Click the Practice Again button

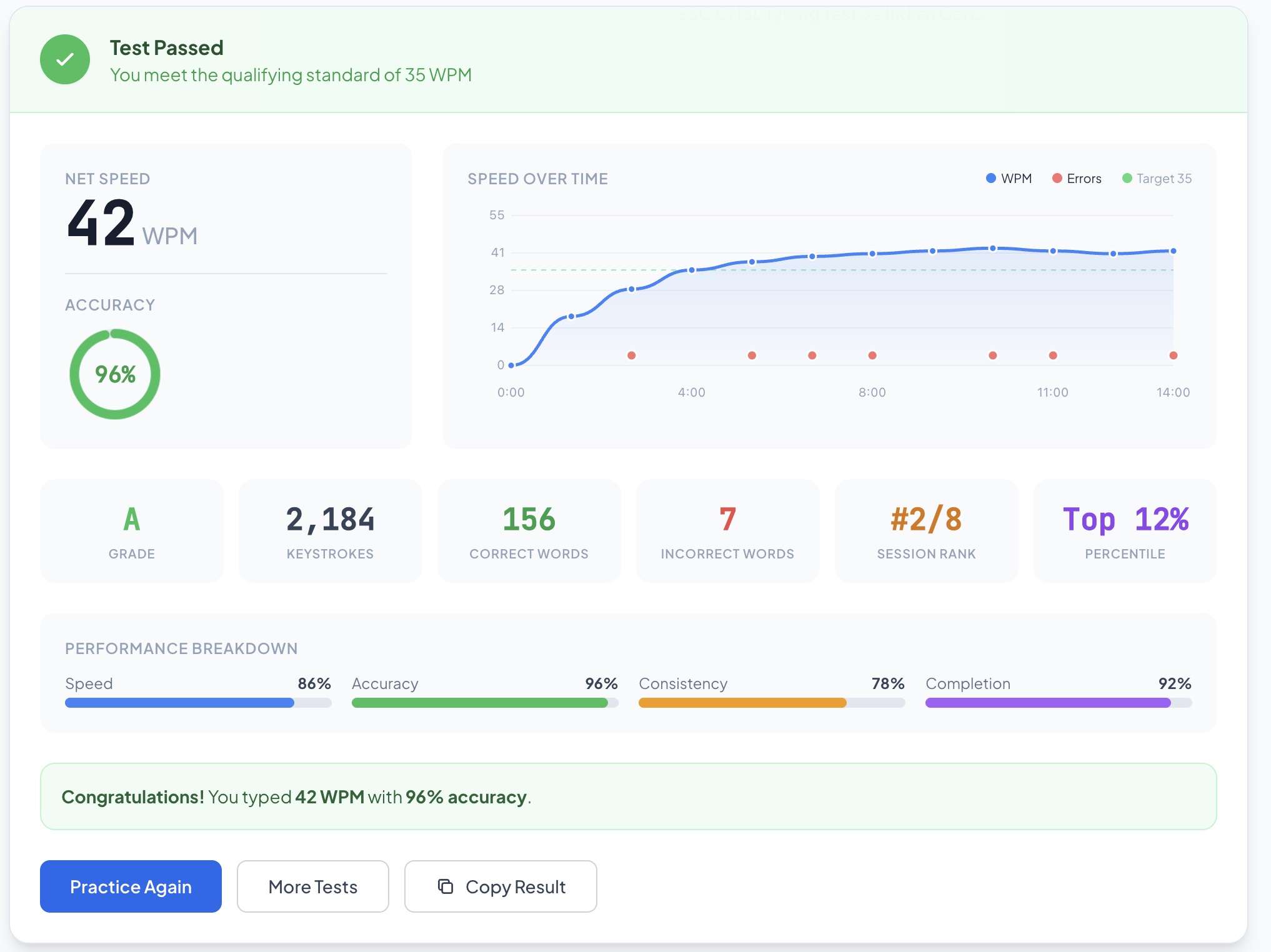pyautogui.click(x=131, y=886)
